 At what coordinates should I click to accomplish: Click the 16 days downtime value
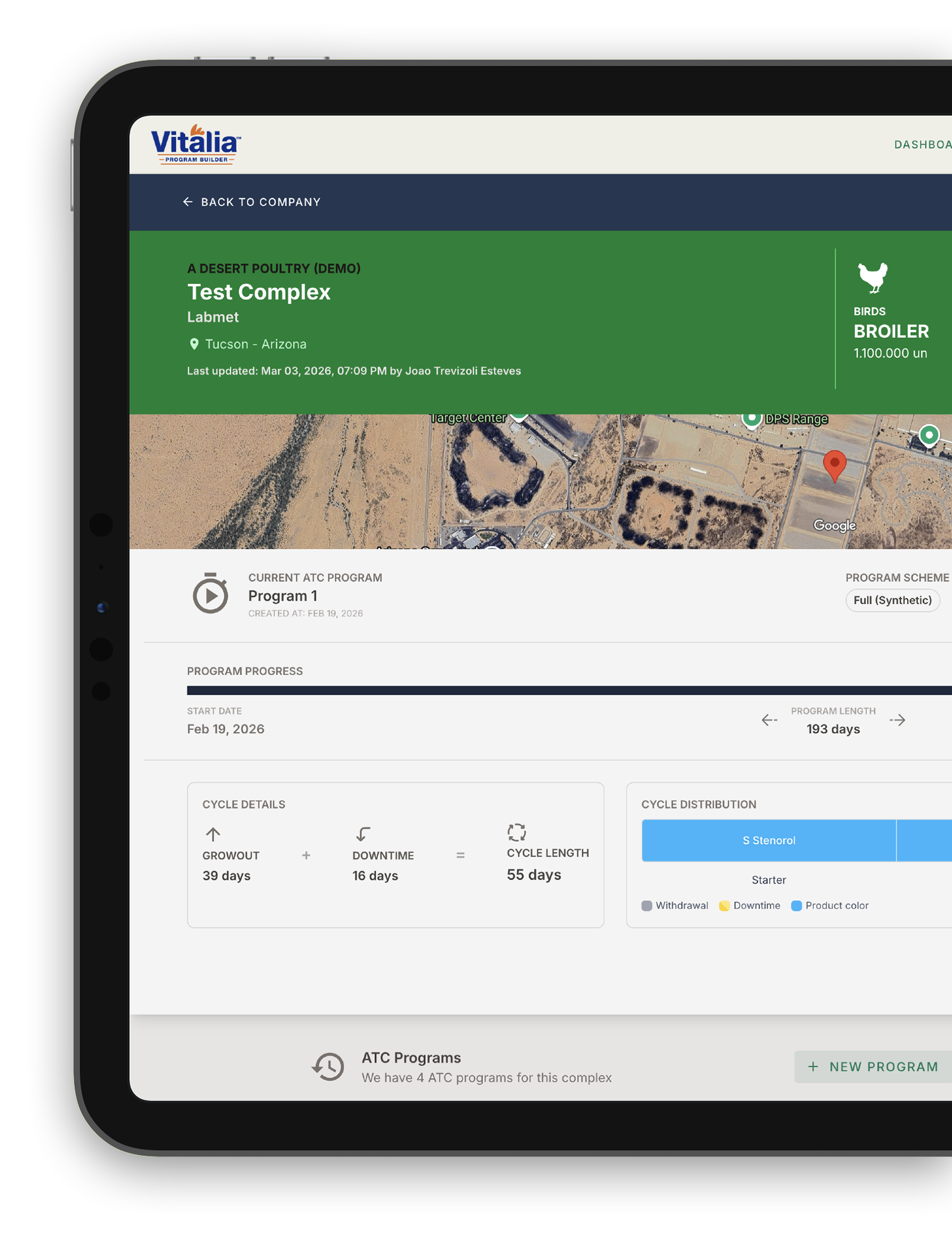(x=375, y=876)
